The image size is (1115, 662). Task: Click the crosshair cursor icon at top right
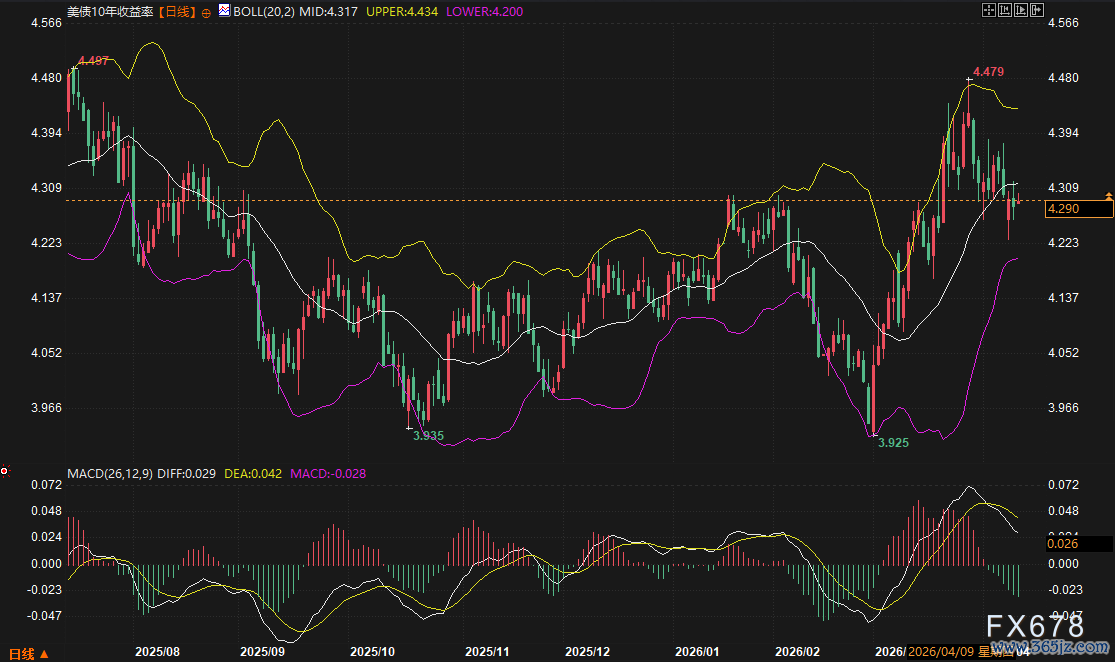click(x=988, y=10)
